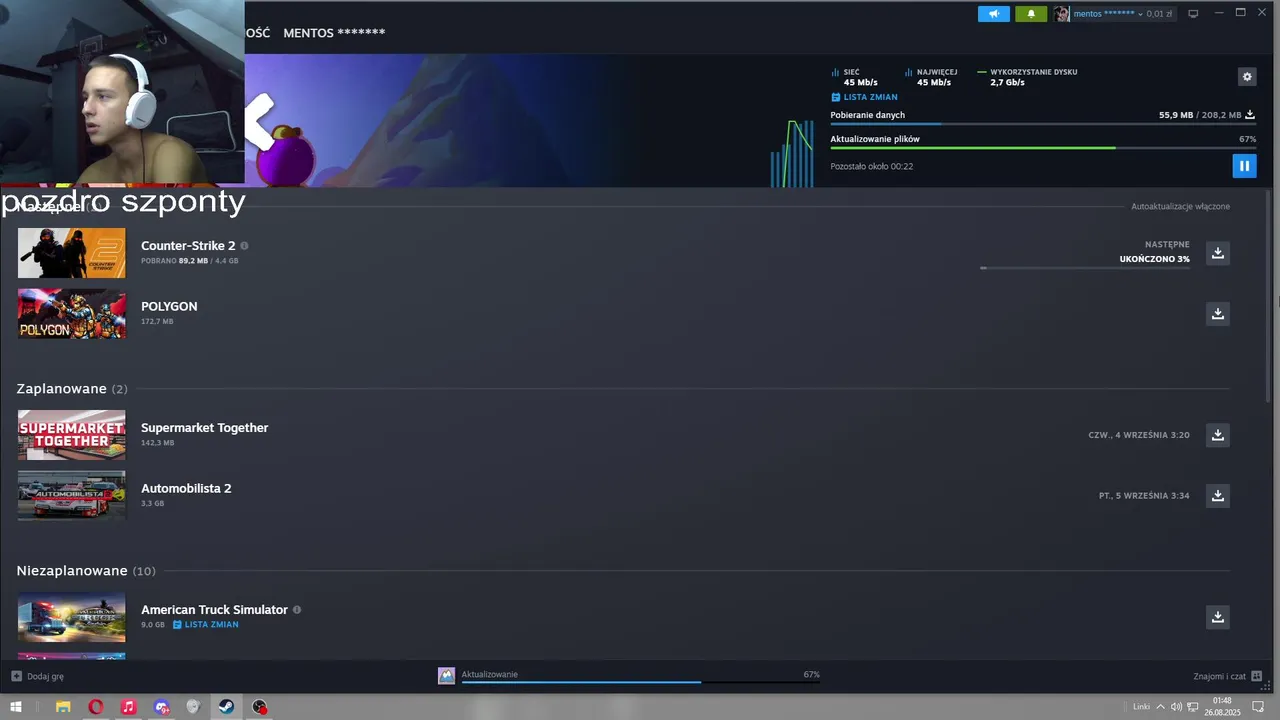Click the download icon beside 55,9 MB size

point(1250,115)
